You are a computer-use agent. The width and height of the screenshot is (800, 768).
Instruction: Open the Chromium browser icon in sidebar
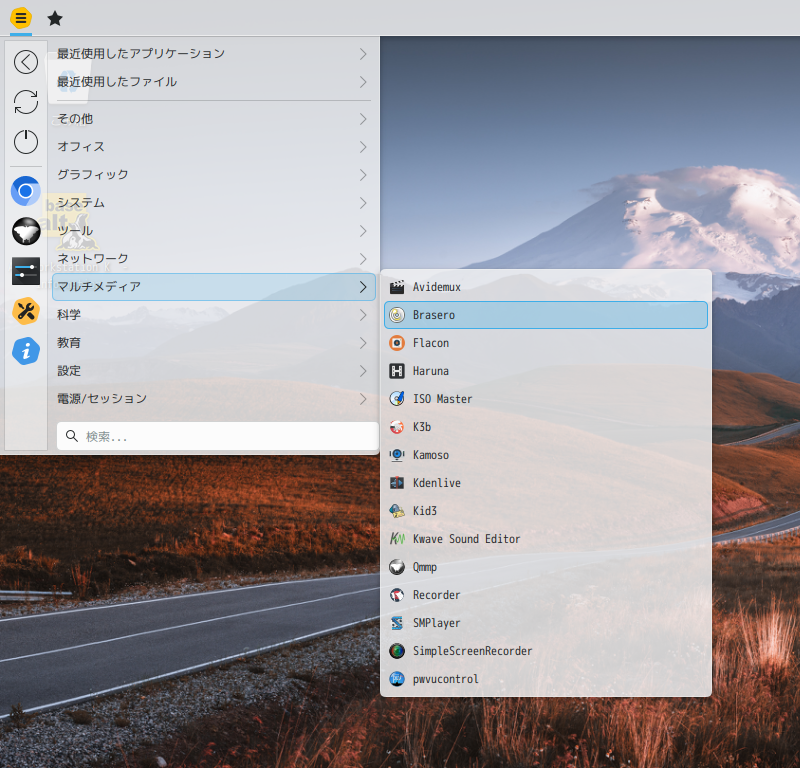[26, 190]
